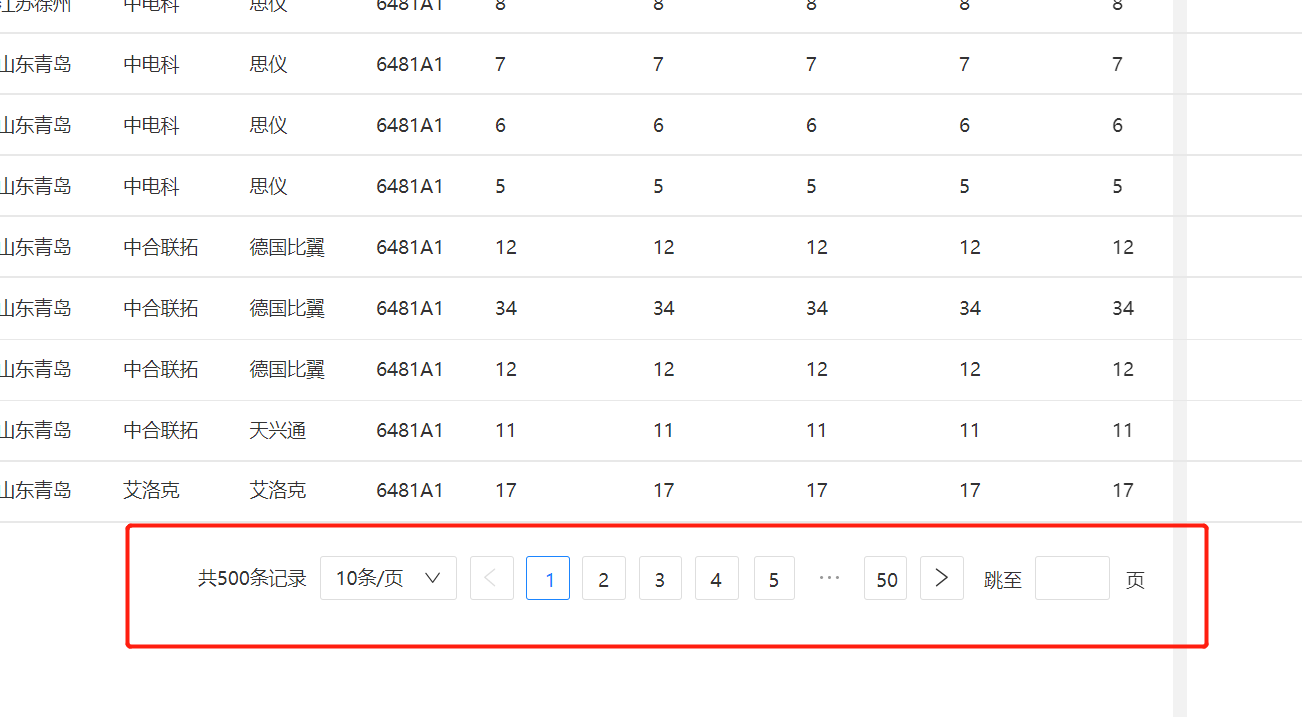Click the chevron in page size selector

tap(433, 578)
